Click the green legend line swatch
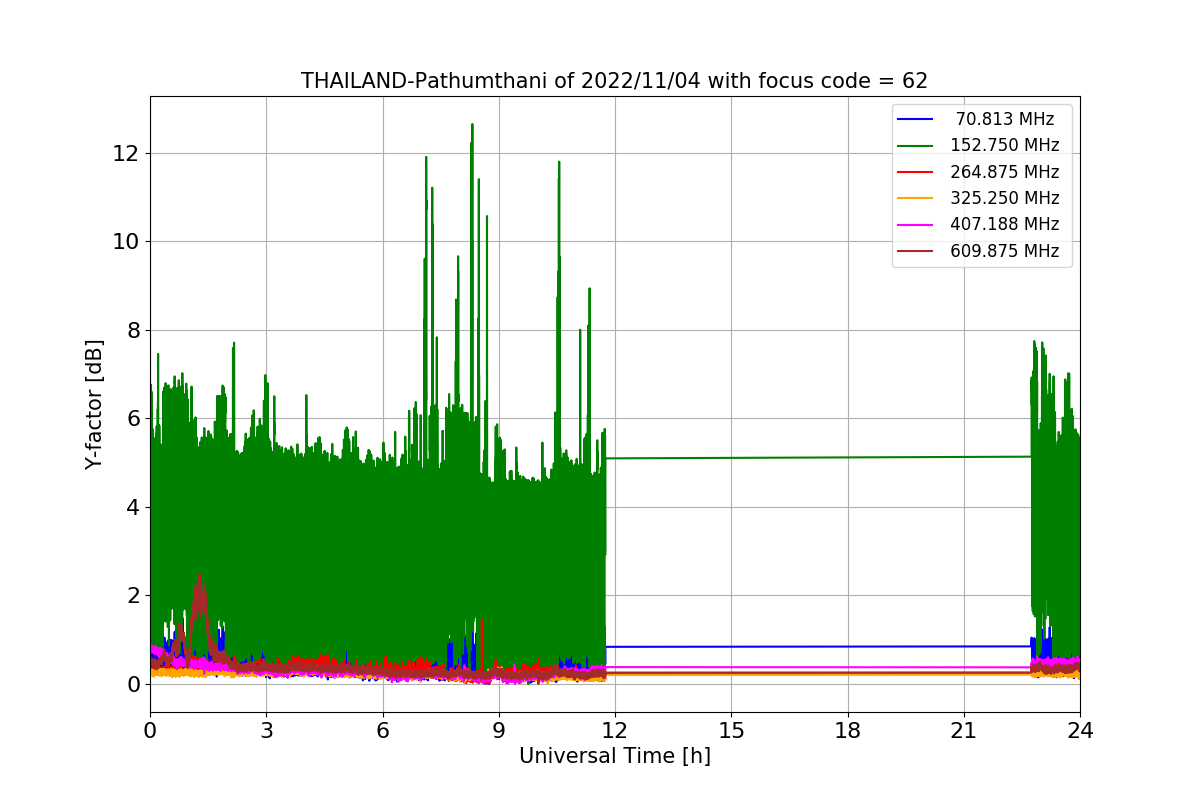The height and width of the screenshot is (800, 1200). pos(915,146)
